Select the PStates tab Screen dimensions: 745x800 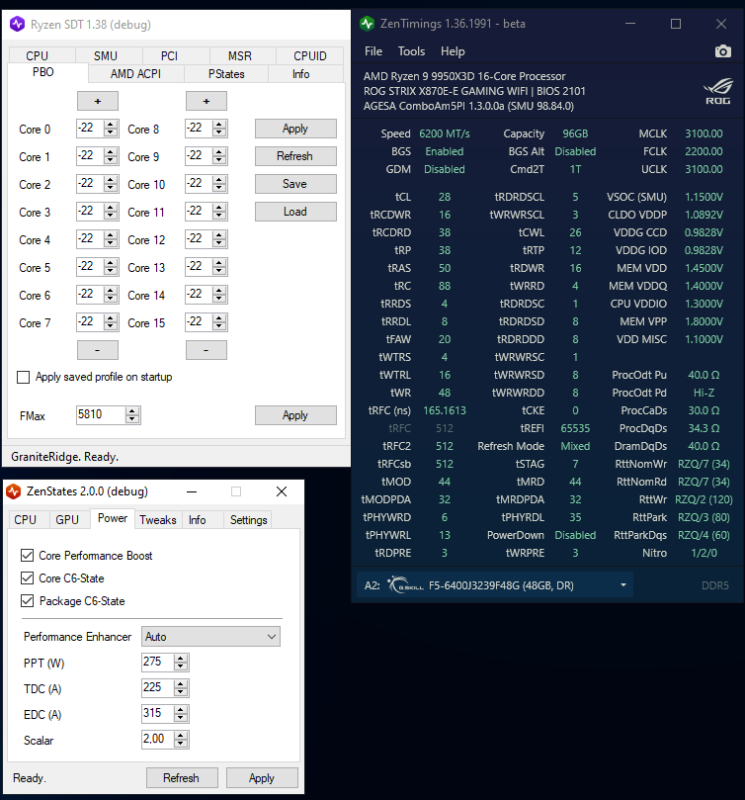coord(226,74)
